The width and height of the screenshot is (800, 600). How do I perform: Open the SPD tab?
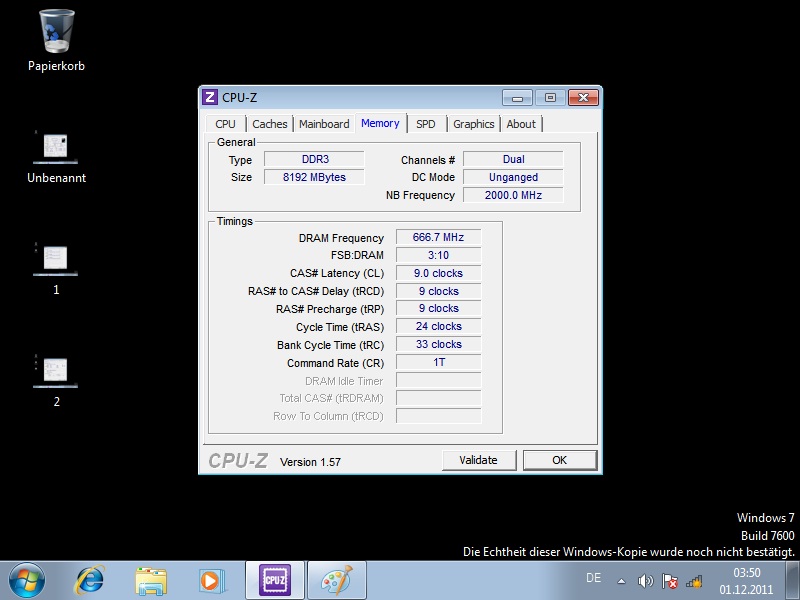[426, 124]
